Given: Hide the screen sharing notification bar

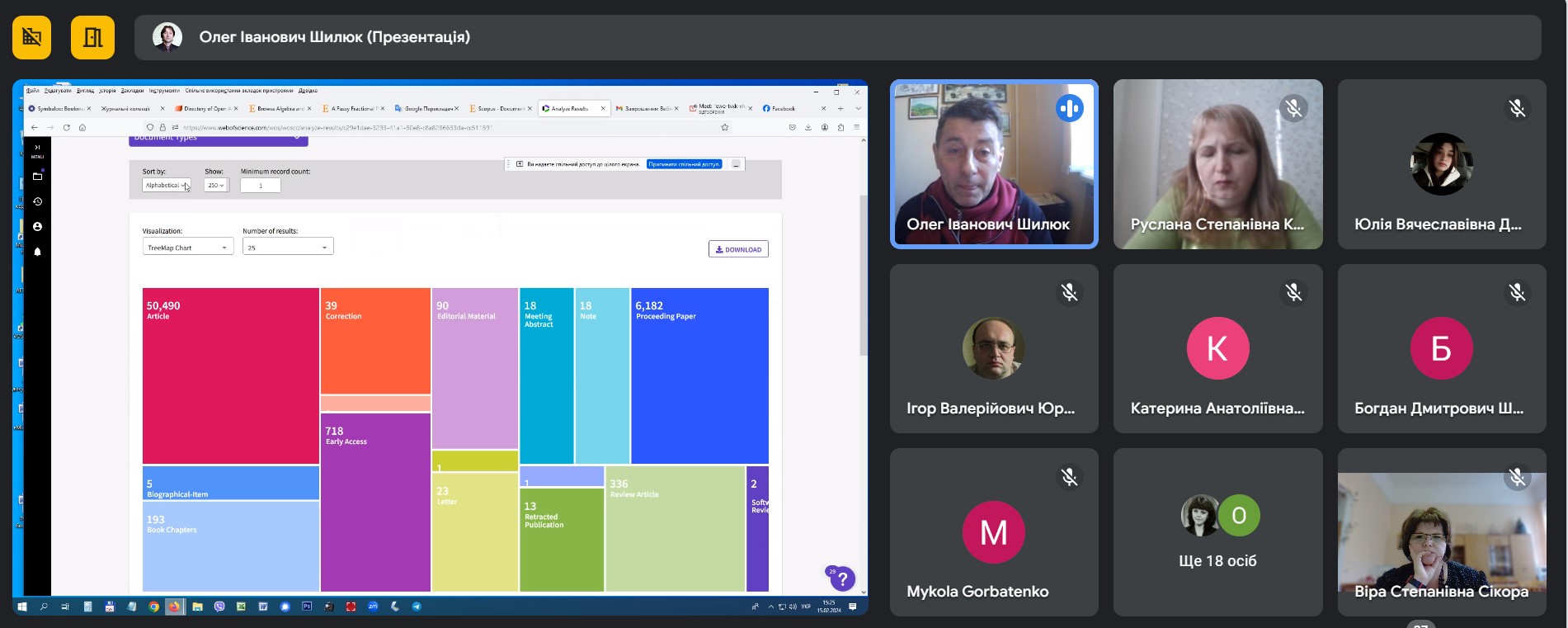Looking at the screenshot, I should pyautogui.click(x=737, y=164).
